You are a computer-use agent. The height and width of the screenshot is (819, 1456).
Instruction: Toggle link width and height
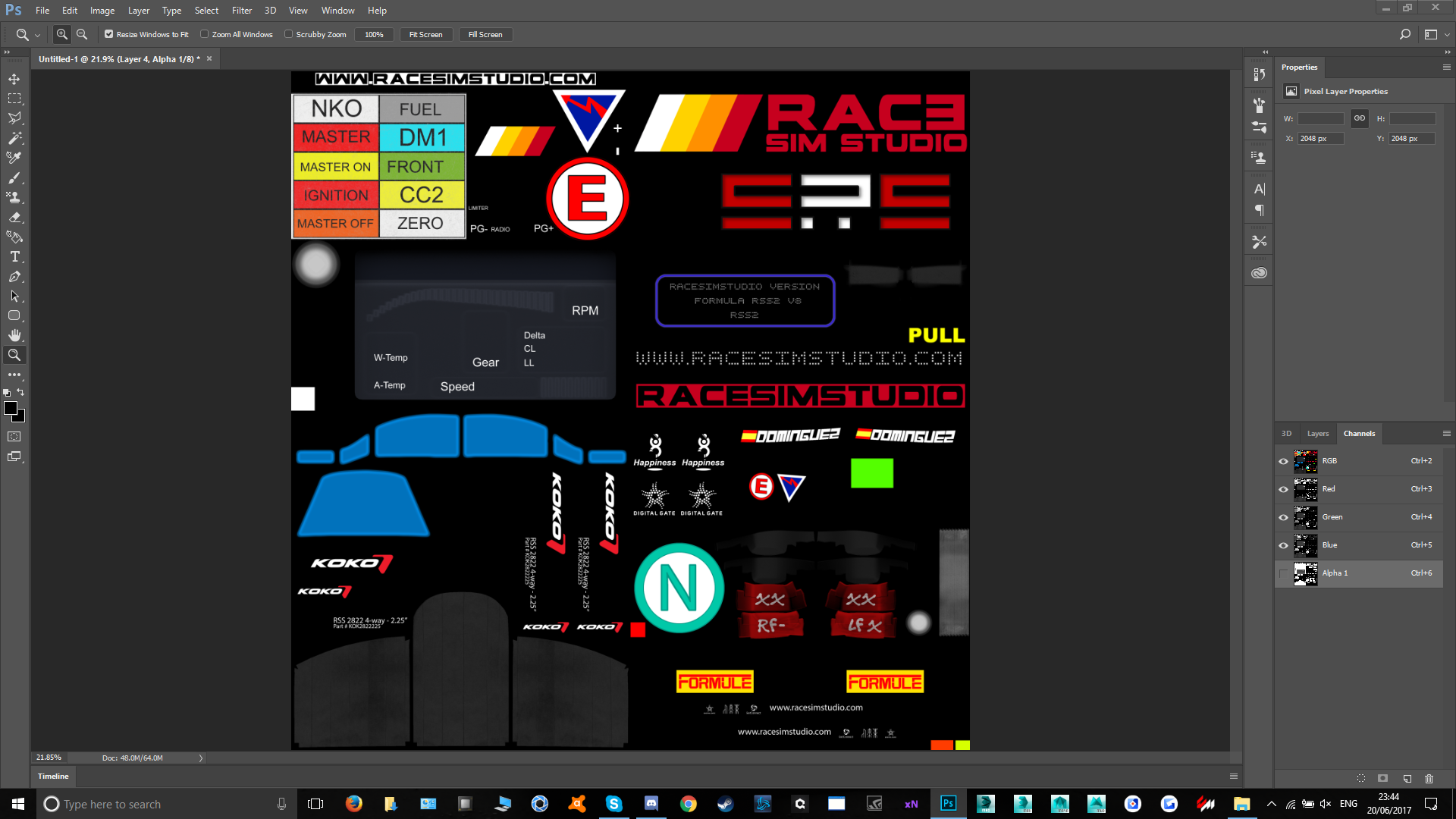coord(1360,118)
